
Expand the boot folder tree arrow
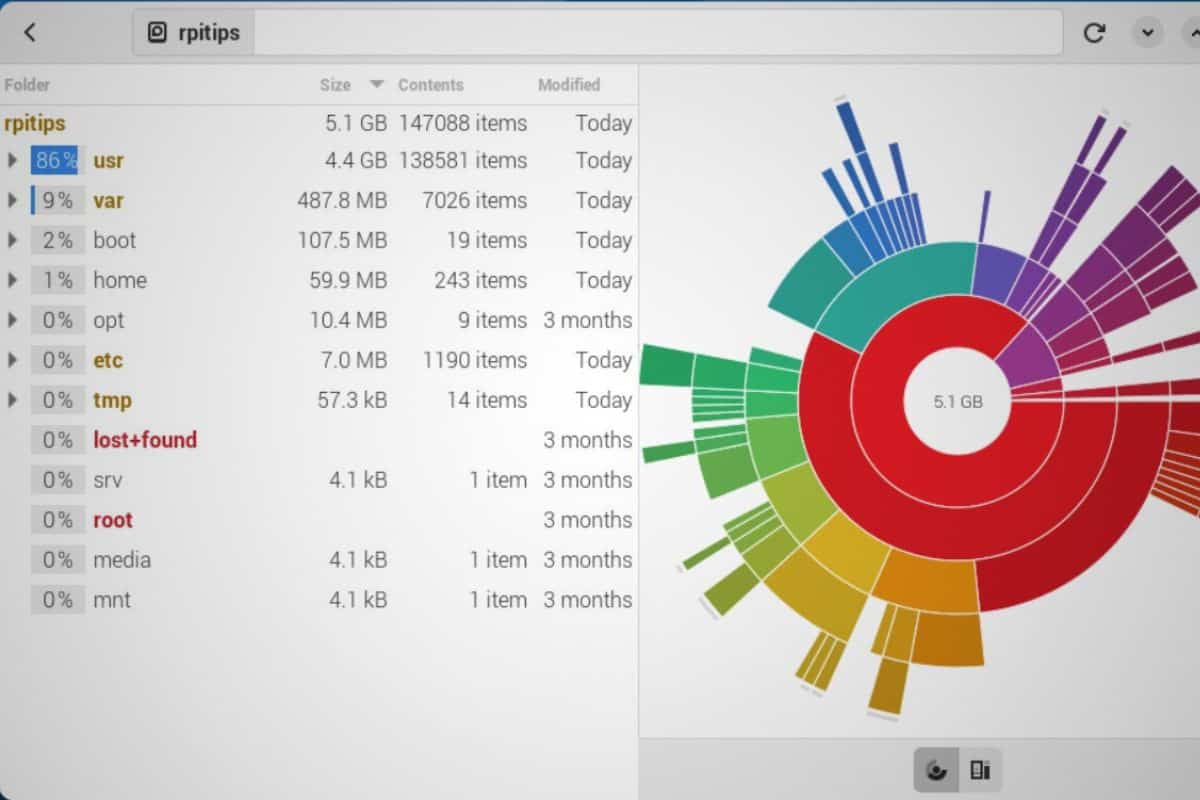(x=13, y=240)
